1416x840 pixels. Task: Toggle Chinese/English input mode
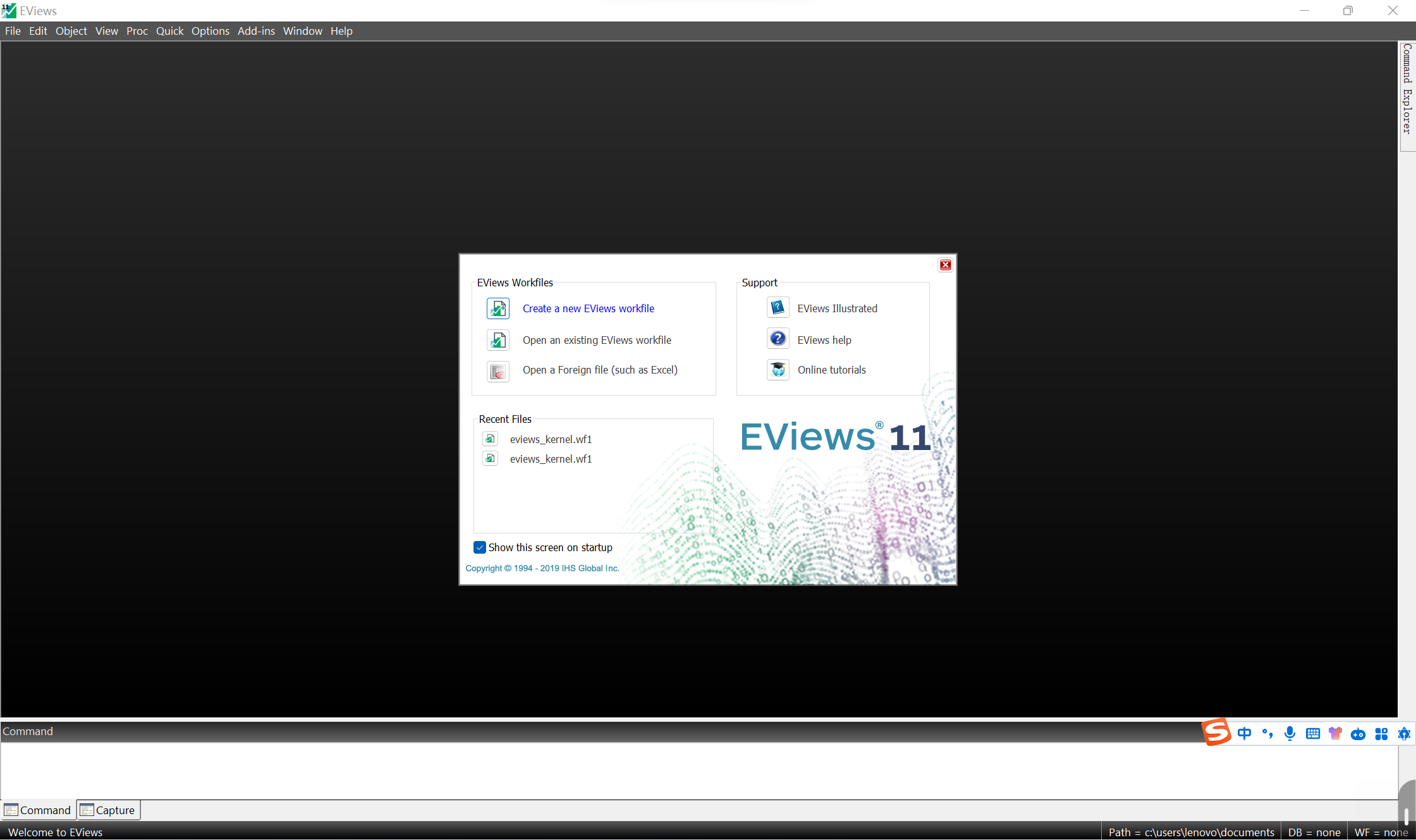(x=1244, y=734)
